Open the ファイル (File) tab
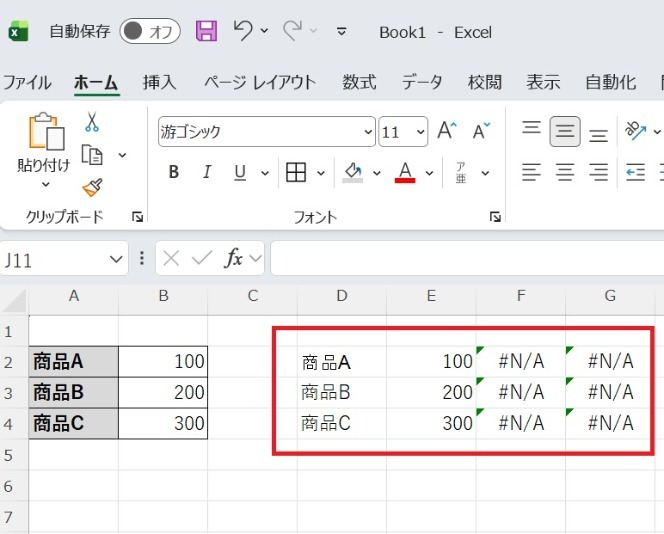The image size is (664, 534). pyautogui.click(x=27, y=82)
